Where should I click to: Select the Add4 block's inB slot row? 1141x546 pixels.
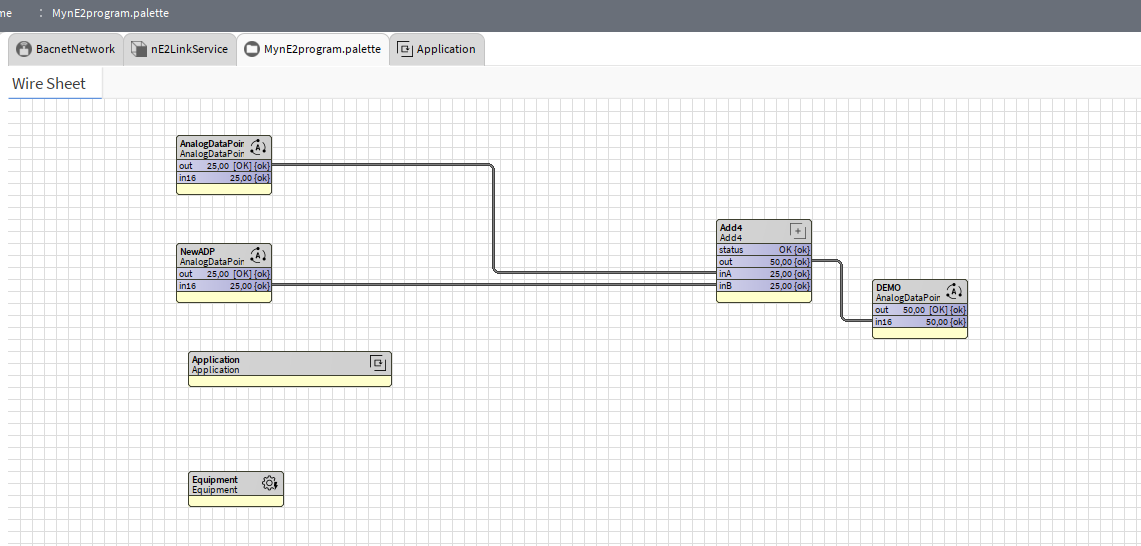click(764, 286)
